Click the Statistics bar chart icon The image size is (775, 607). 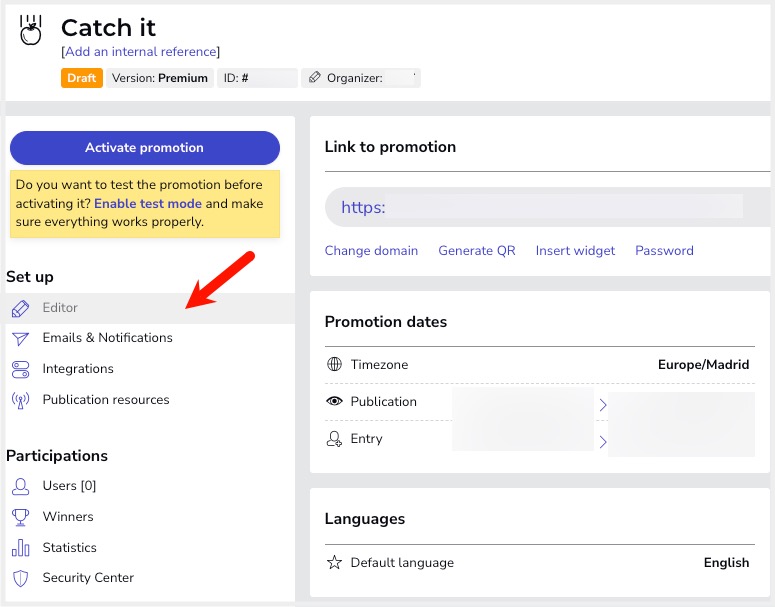pyautogui.click(x=20, y=548)
